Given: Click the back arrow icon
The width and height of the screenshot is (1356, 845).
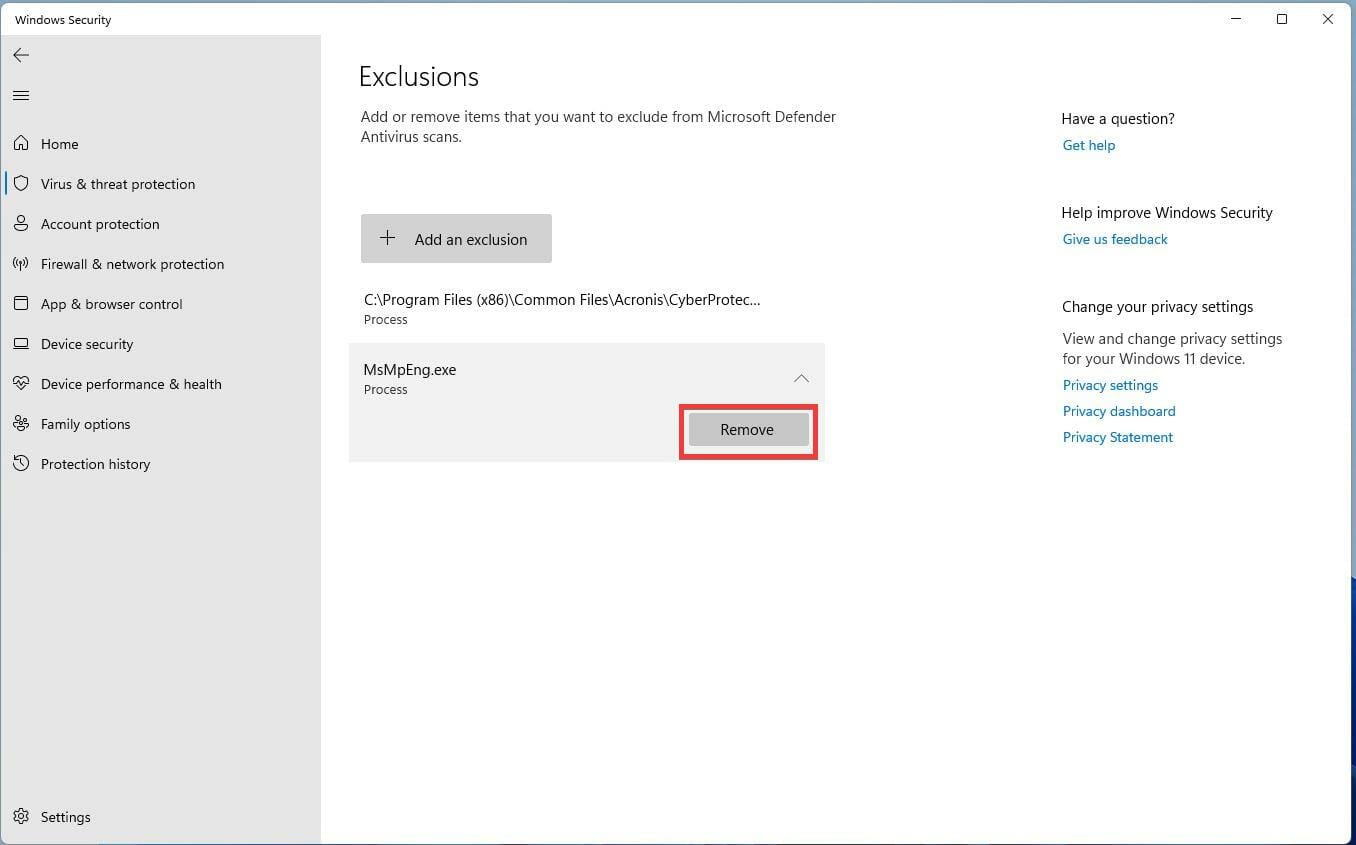Looking at the screenshot, I should [x=21, y=55].
